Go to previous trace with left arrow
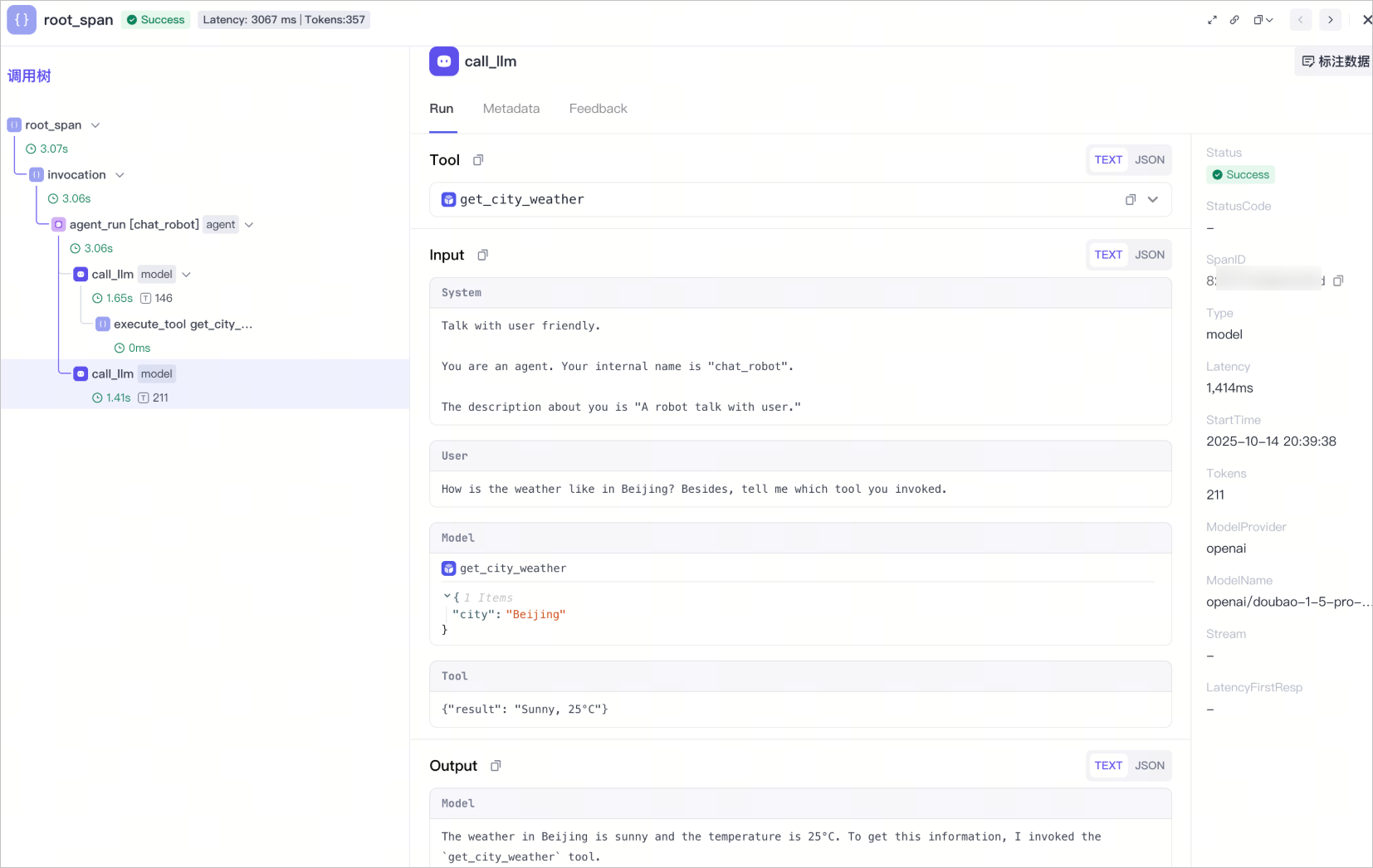This screenshot has width=1373, height=868. pyautogui.click(x=1301, y=20)
